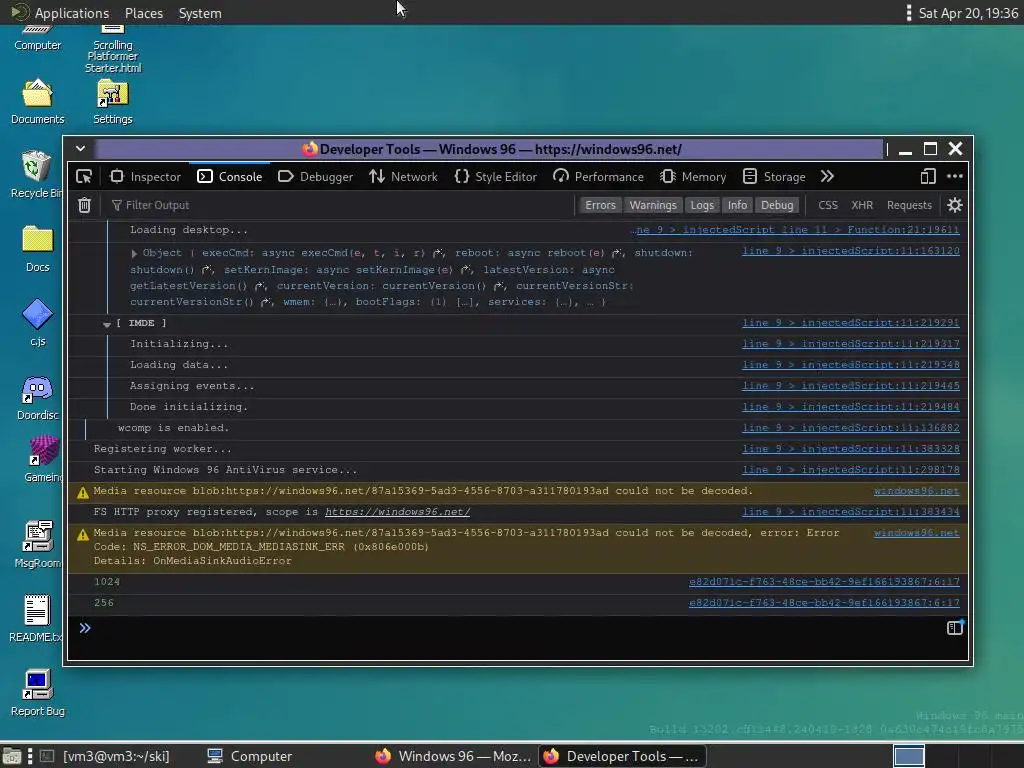Select the 'Loading desktop...' log line

pos(517,230)
